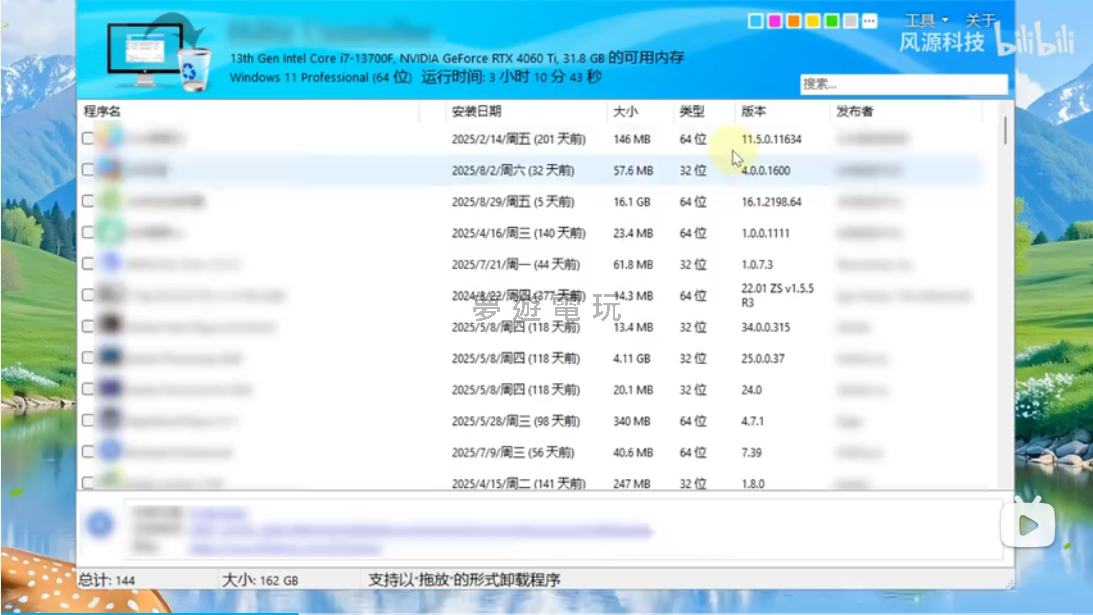Sort the list by the 发布者 column header
The image size is (1093, 615).
[855, 111]
